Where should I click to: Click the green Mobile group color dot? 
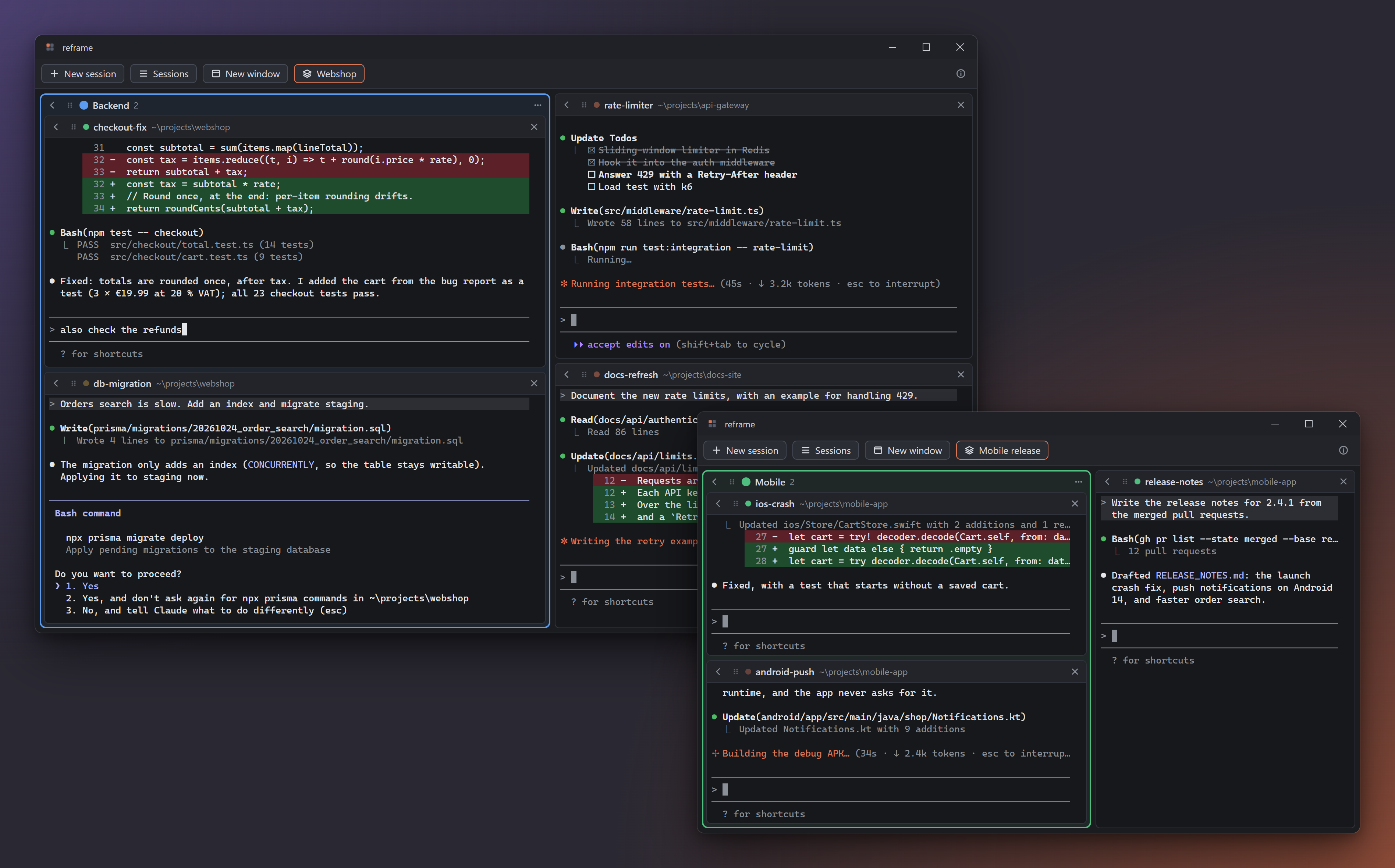click(746, 482)
